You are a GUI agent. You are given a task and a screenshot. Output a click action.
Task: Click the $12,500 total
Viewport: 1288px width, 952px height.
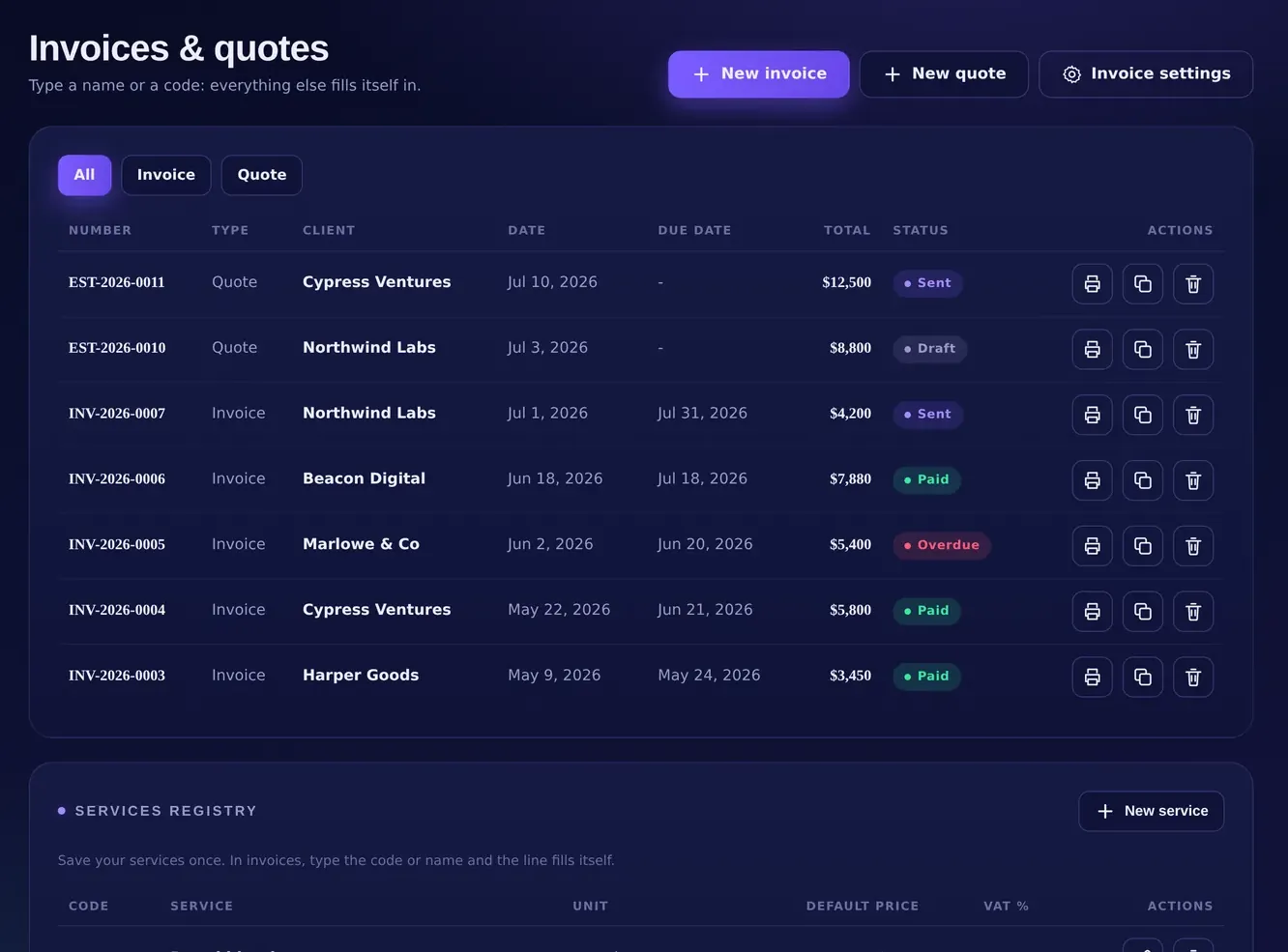846,282
